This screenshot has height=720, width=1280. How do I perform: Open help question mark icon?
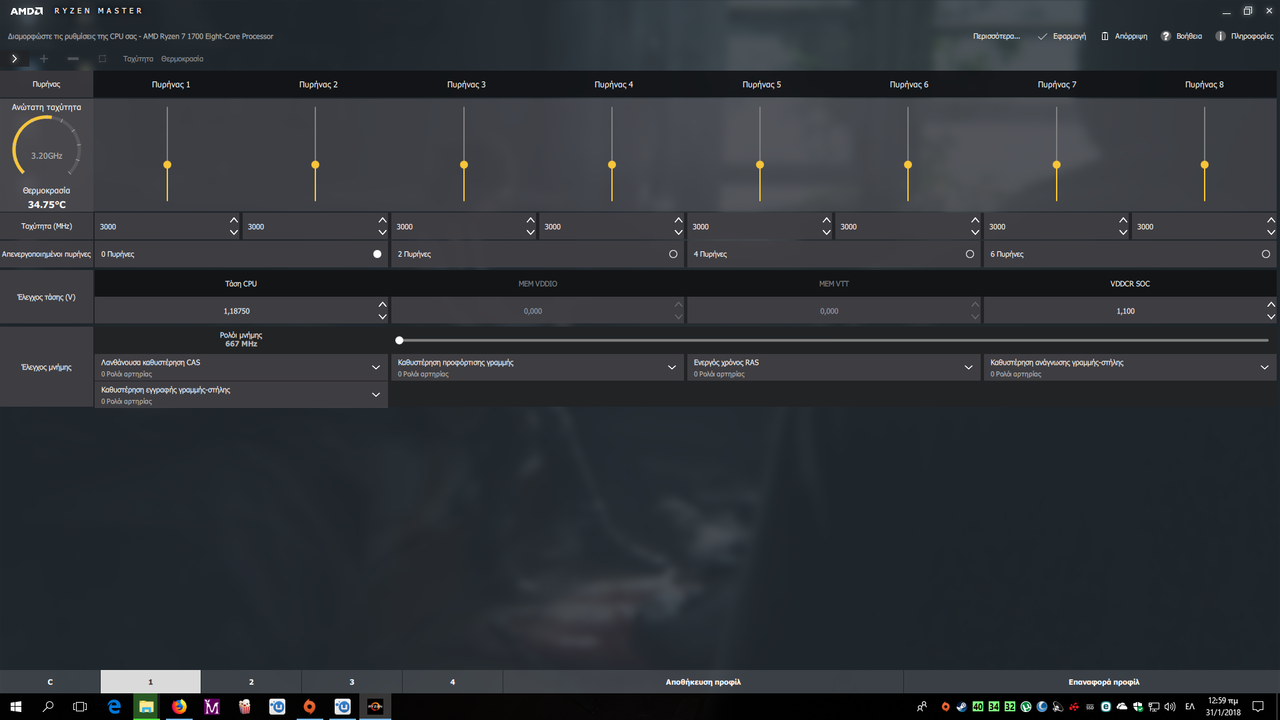click(1166, 36)
